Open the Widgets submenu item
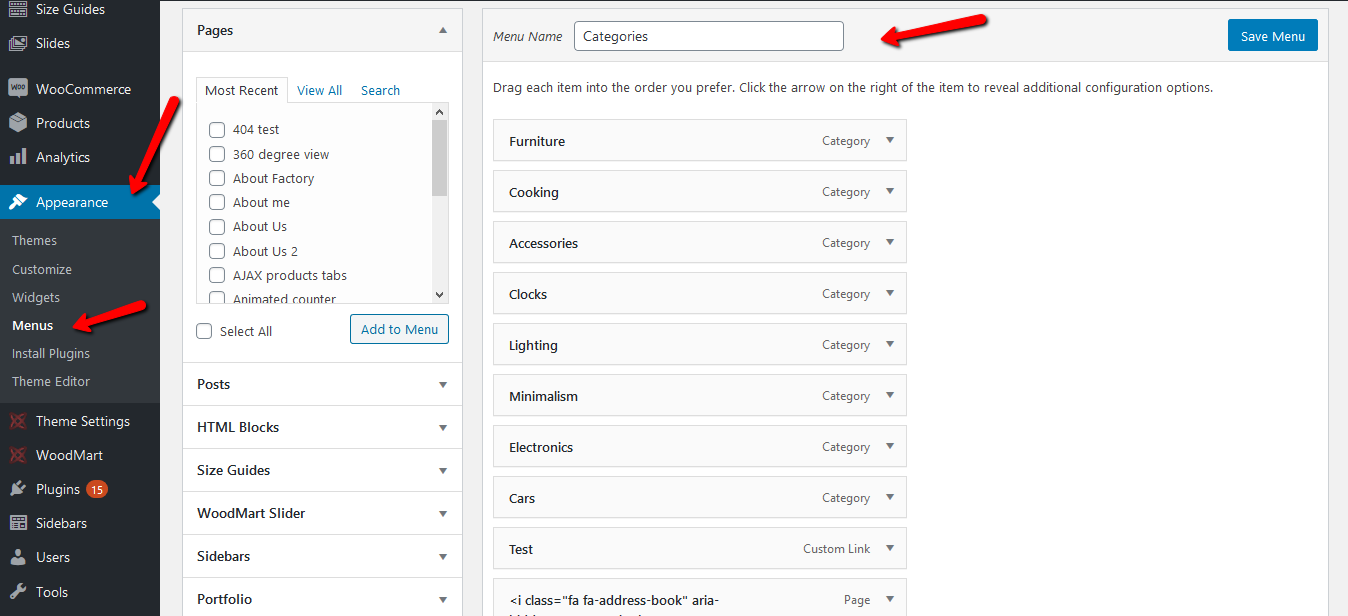Image resolution: width=1348 pixels, height=616 pixels. [36, 297]
